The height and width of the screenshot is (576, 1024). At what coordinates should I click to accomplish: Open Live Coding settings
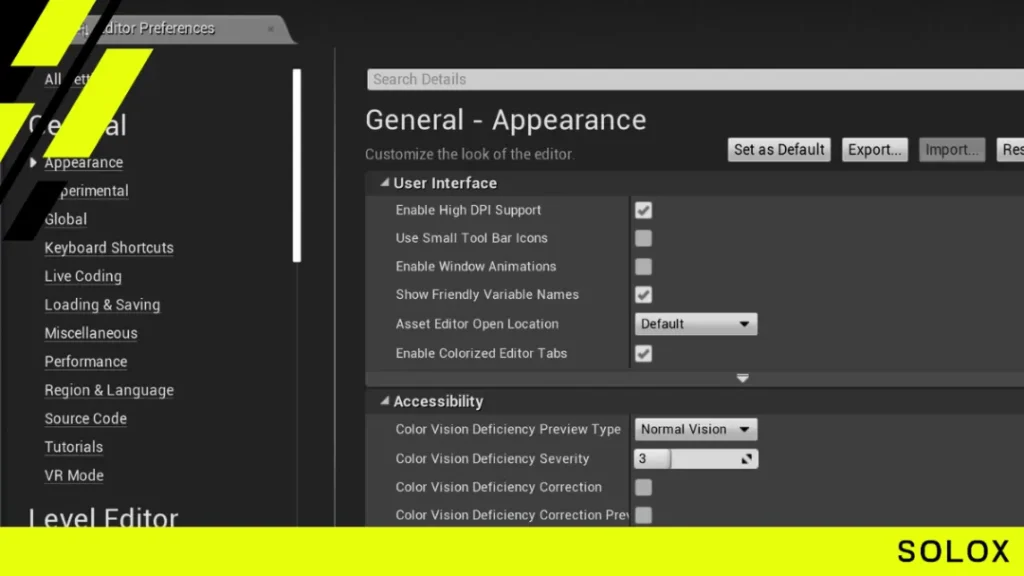click(x=83, y=276)
